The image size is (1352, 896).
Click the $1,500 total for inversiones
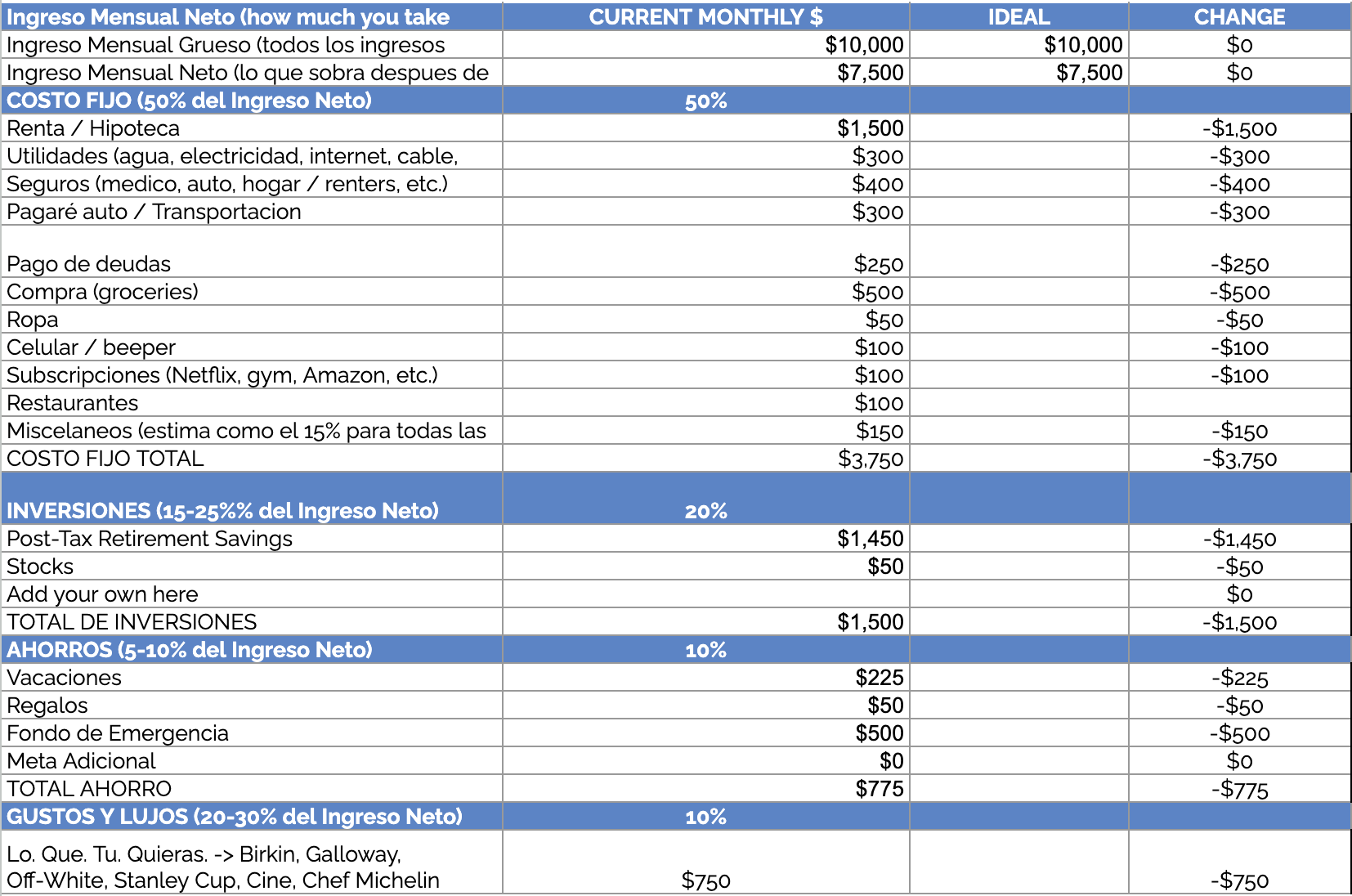(871, 622)
